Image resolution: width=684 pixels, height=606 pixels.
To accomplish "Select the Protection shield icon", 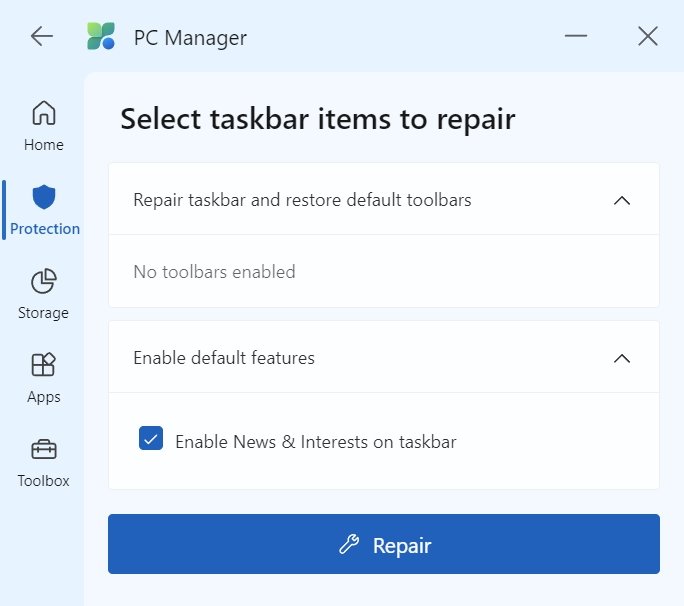I will pos(44,196).
